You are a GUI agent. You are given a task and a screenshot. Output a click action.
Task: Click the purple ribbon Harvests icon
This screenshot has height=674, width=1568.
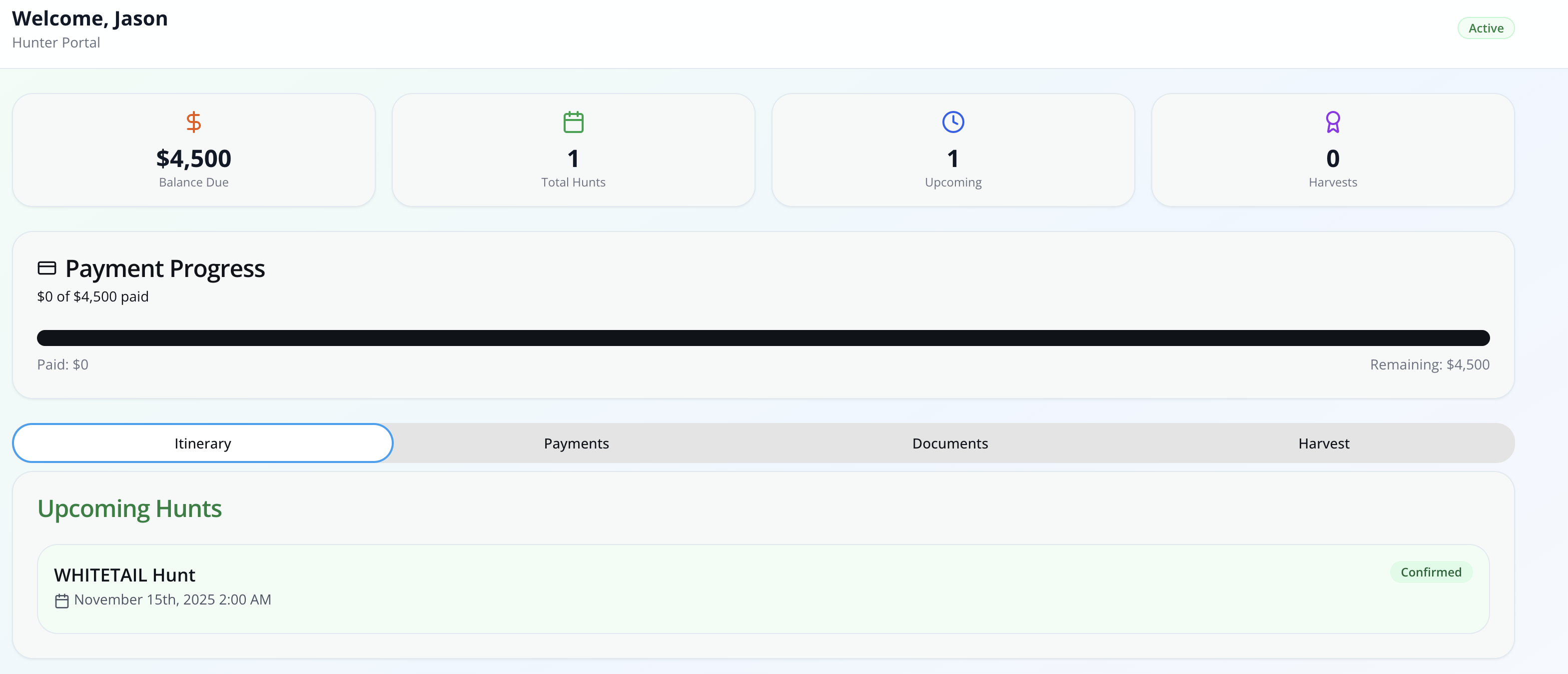point(1333,122)
